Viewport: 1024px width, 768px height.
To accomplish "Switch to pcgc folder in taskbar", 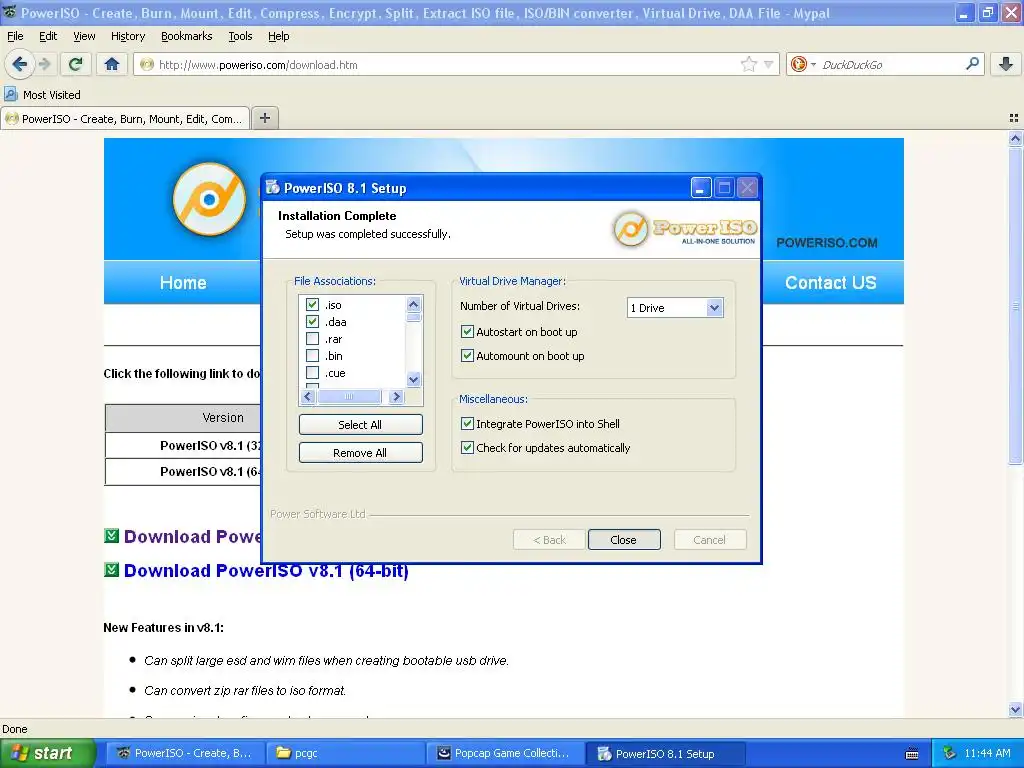I will click(x=345, y=753).
